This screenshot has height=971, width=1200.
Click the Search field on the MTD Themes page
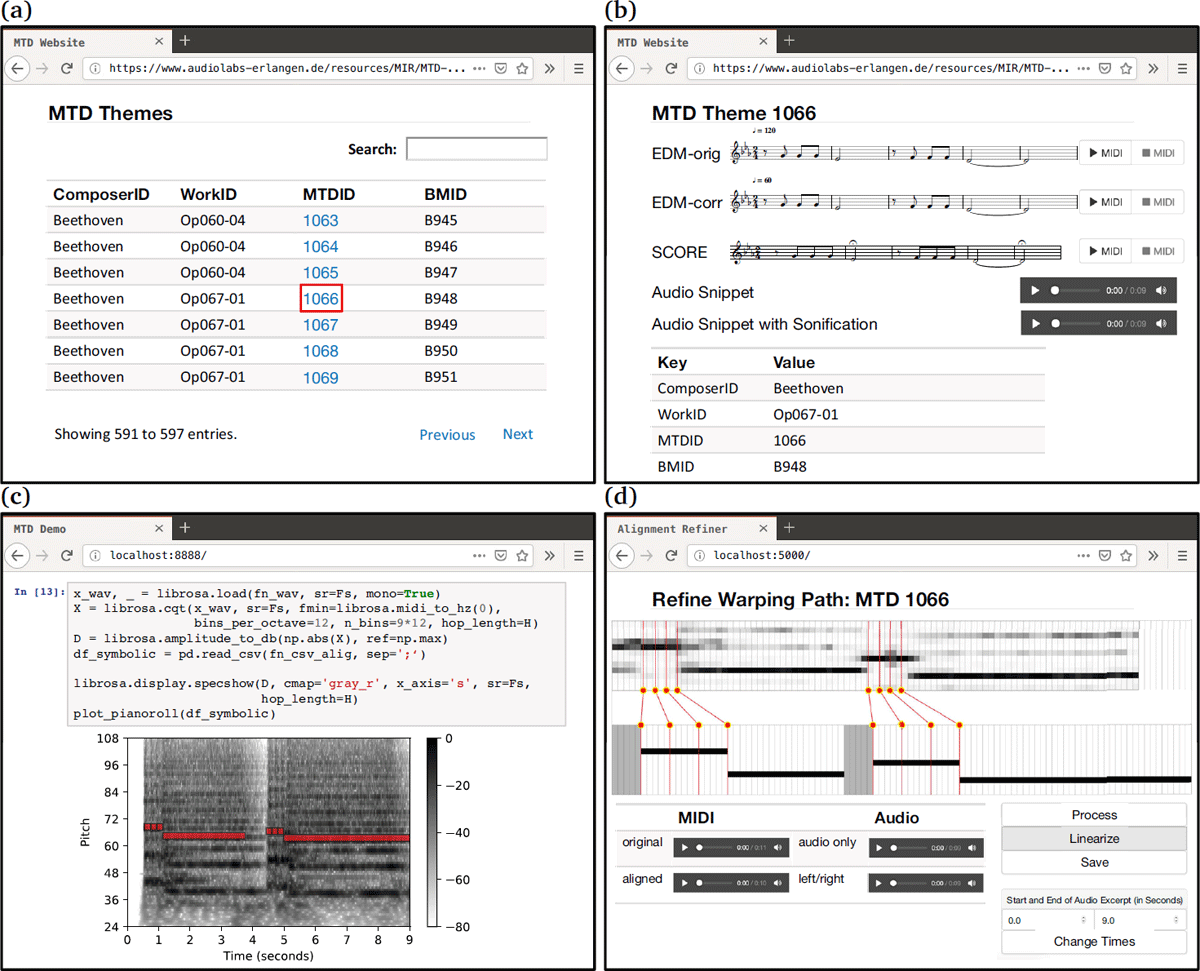(x=476, y=149)
